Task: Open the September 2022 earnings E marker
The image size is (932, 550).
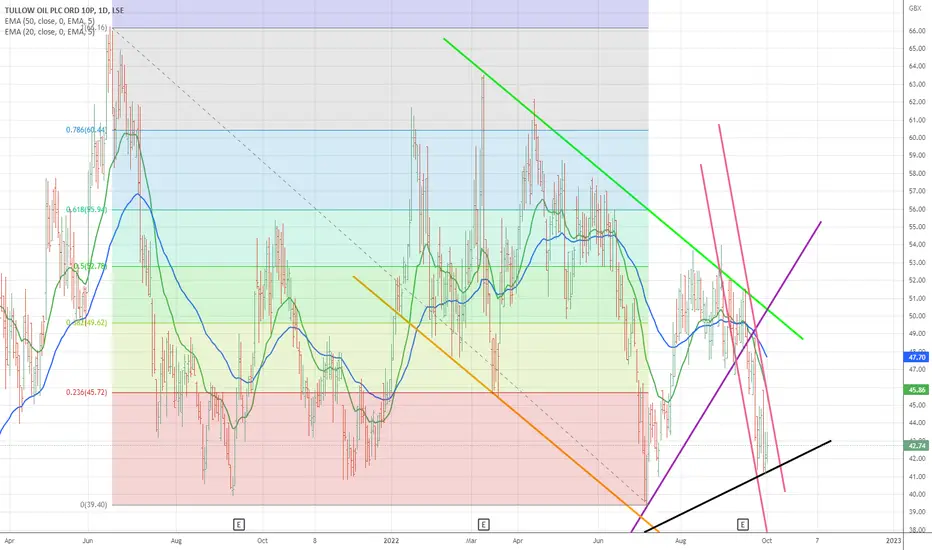Action: pos(742,524)
